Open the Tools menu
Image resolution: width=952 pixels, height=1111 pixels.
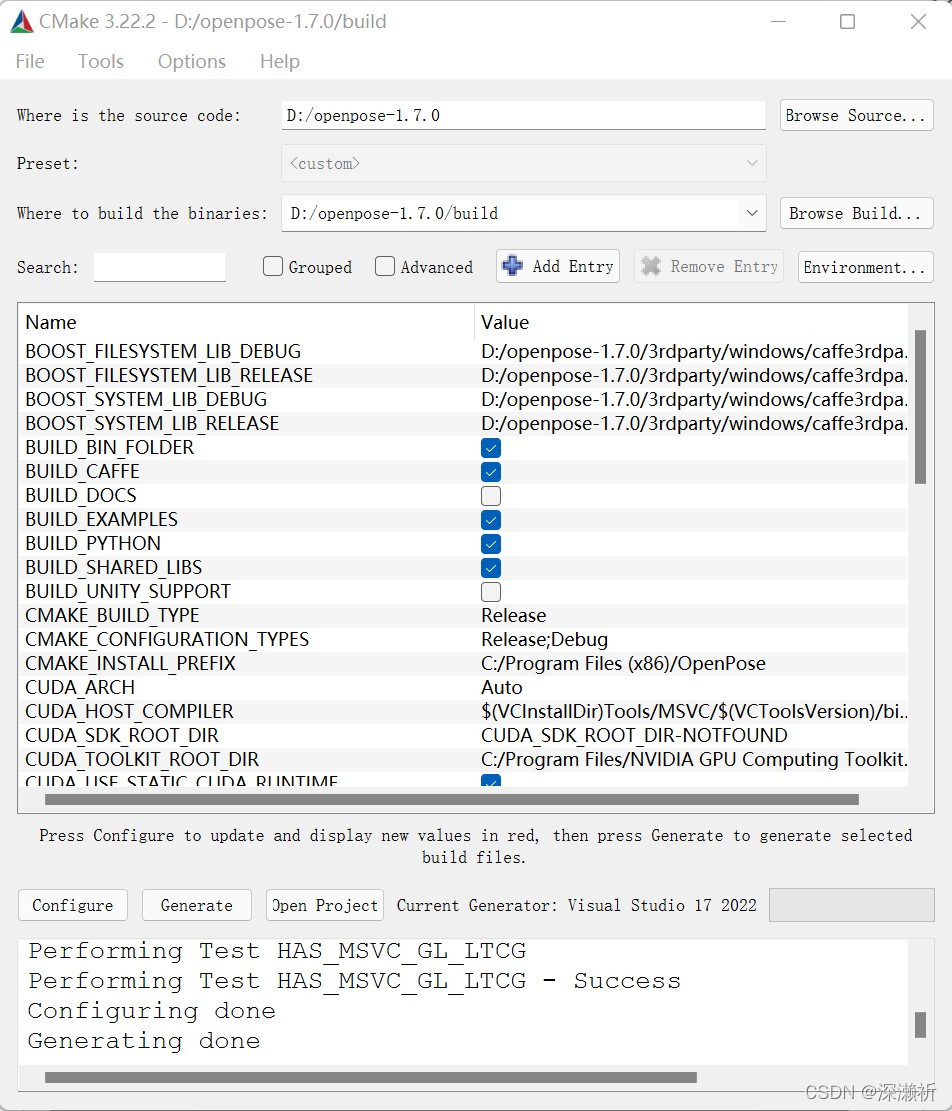100,61
